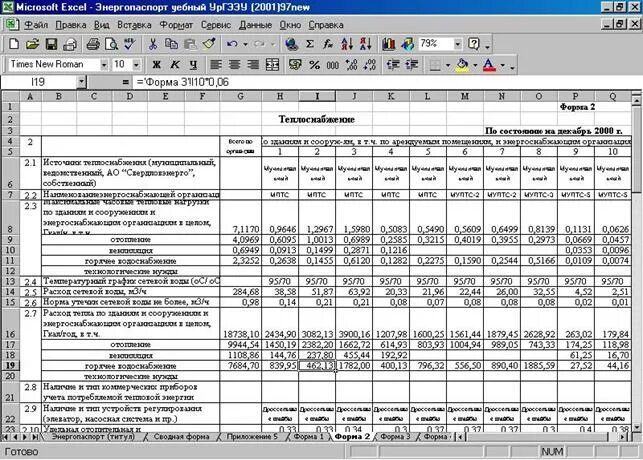Click the Undo arrow icon
The image size is (643, 460).
(x=232, y=44)
